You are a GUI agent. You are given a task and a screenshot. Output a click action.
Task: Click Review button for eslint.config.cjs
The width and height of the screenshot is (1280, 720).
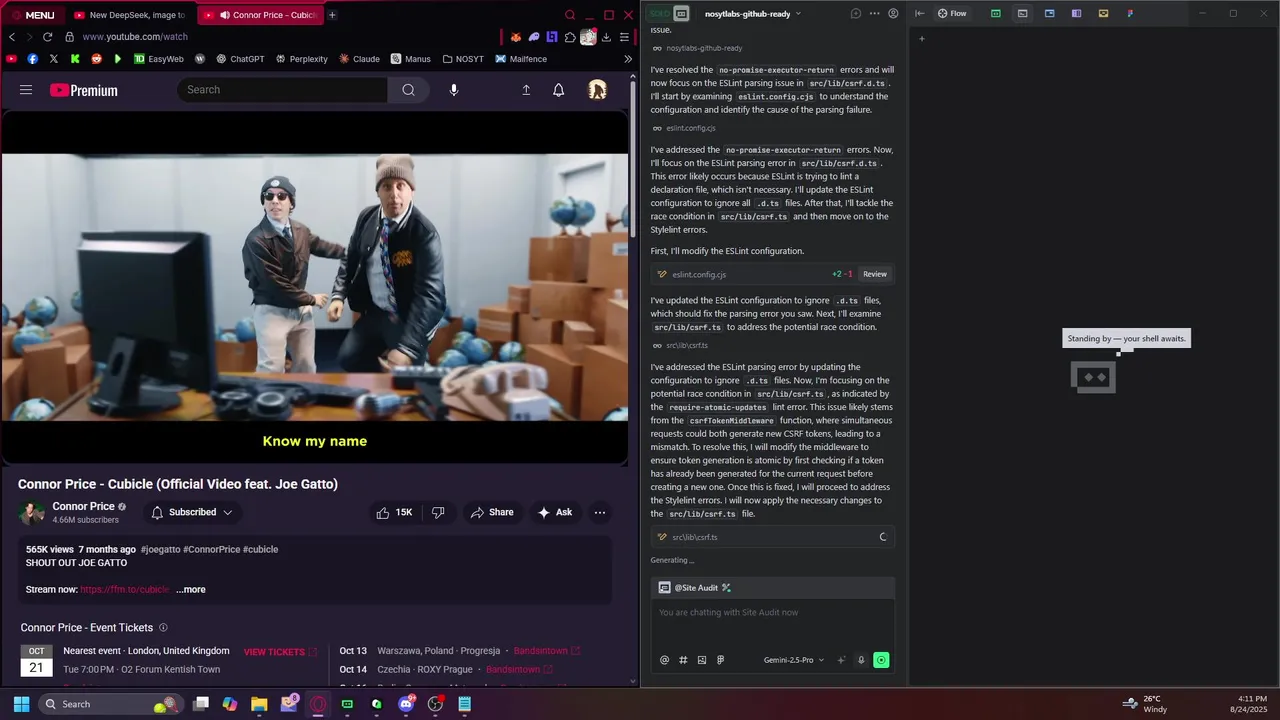point(875,274)
